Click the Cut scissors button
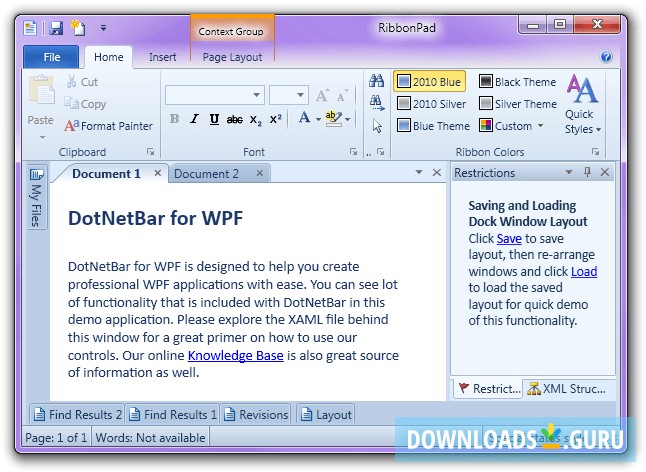This screenshot has width=646, height=472. 82,82
